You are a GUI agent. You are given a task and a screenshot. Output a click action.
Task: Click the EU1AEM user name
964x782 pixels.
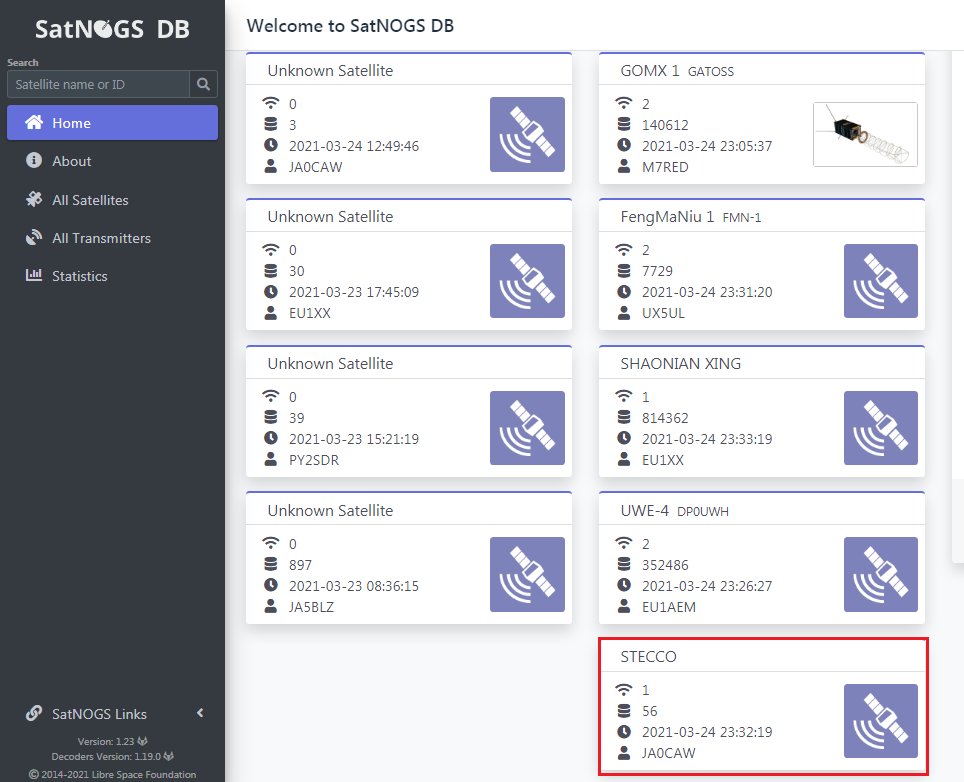point(668,607)
